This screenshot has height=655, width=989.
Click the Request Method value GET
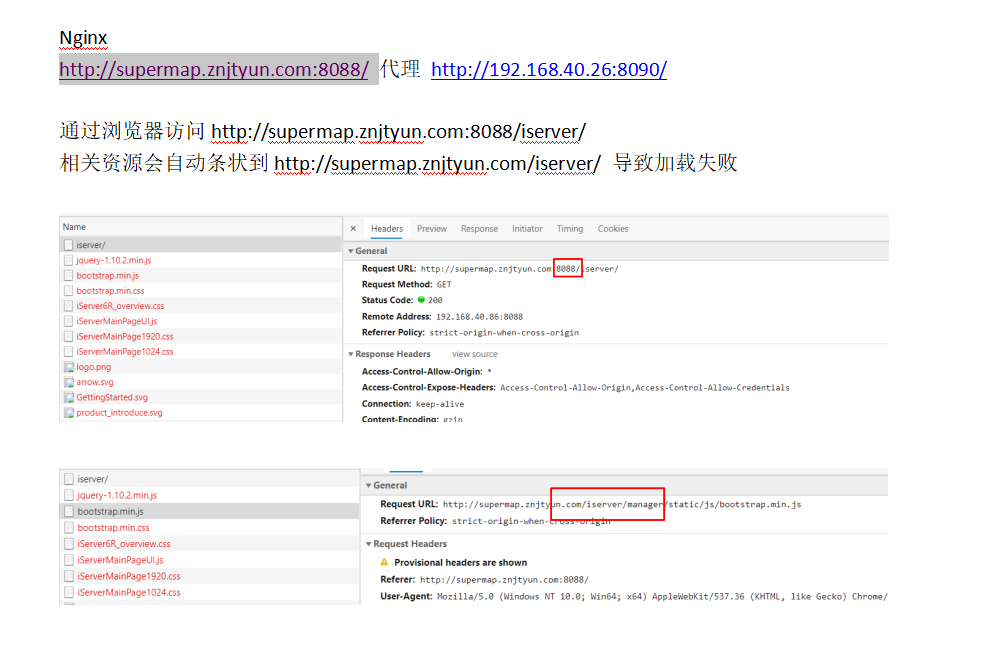(x=444, y=285)
